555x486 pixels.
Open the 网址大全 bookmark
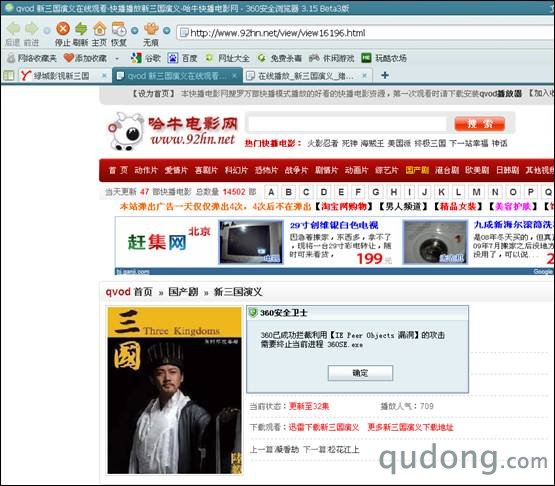[227, 58]
